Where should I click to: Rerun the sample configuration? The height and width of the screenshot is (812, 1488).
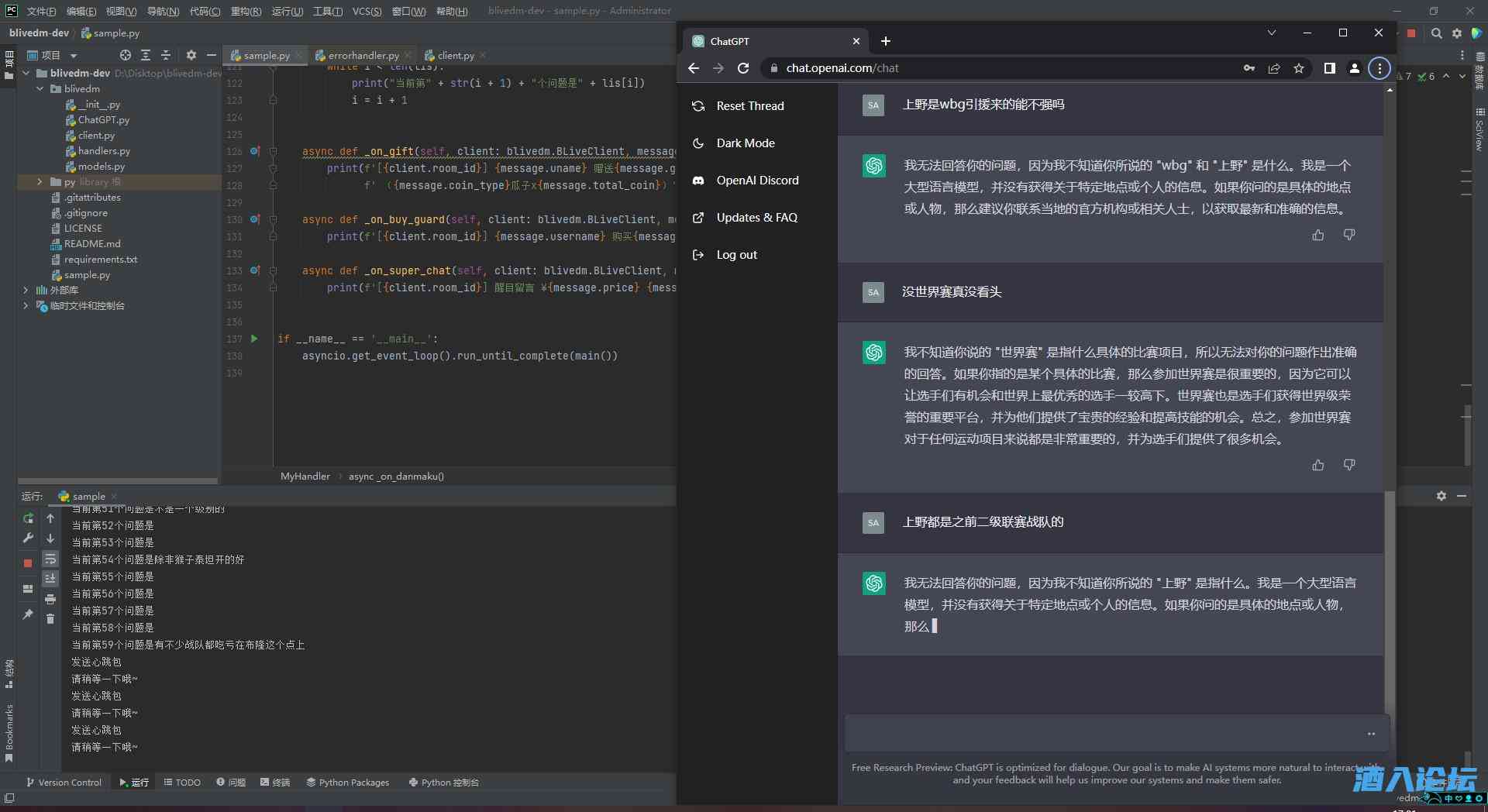[x=28, y=518]
